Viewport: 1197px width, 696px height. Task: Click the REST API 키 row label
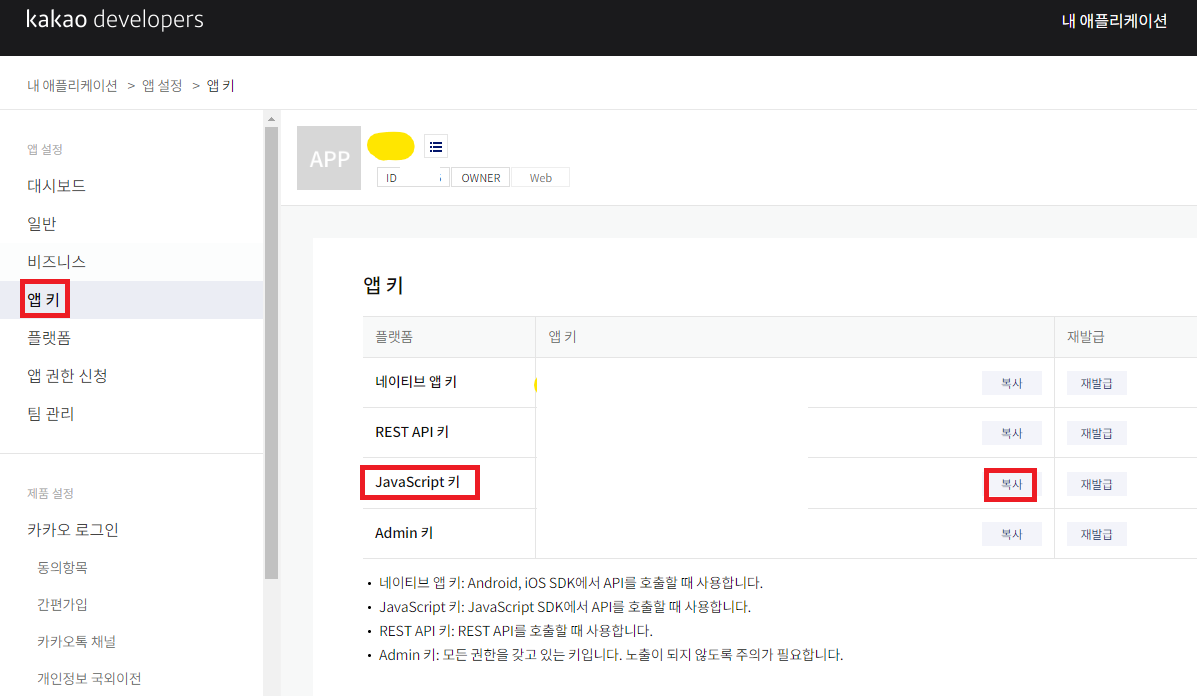(x=412, y=432)
